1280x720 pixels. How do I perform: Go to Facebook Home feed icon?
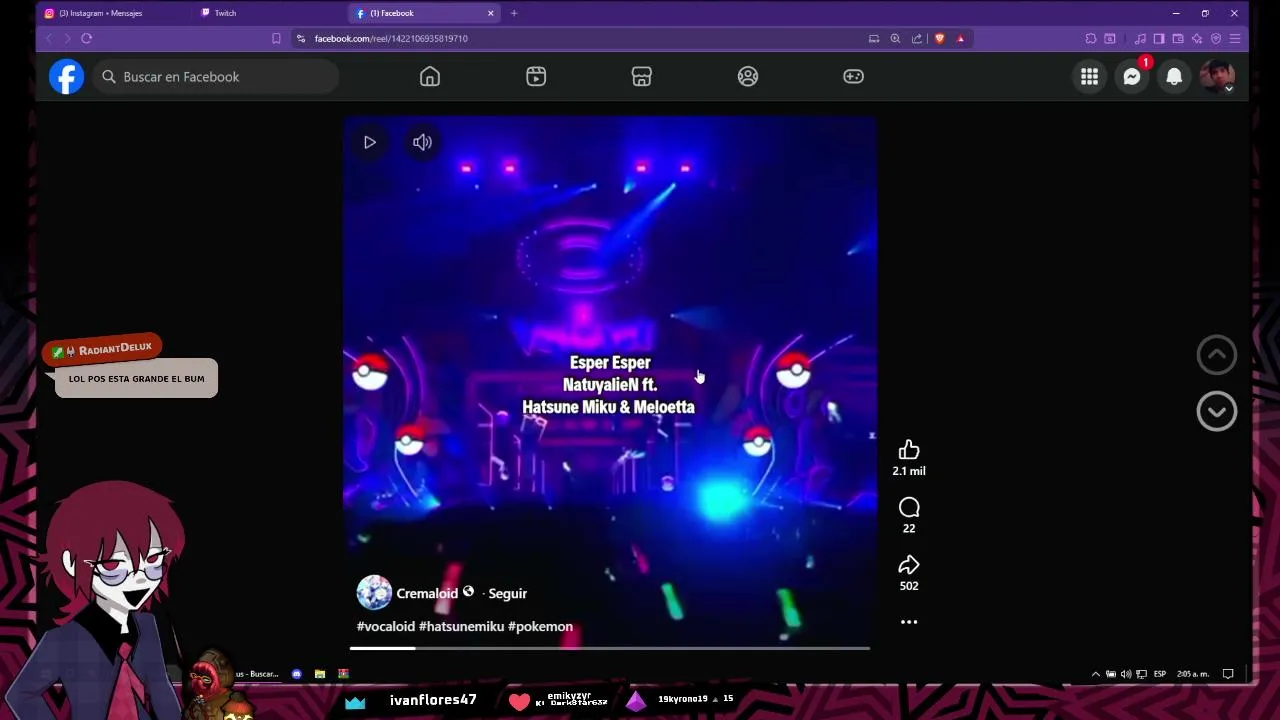click(x=430, y=77)
